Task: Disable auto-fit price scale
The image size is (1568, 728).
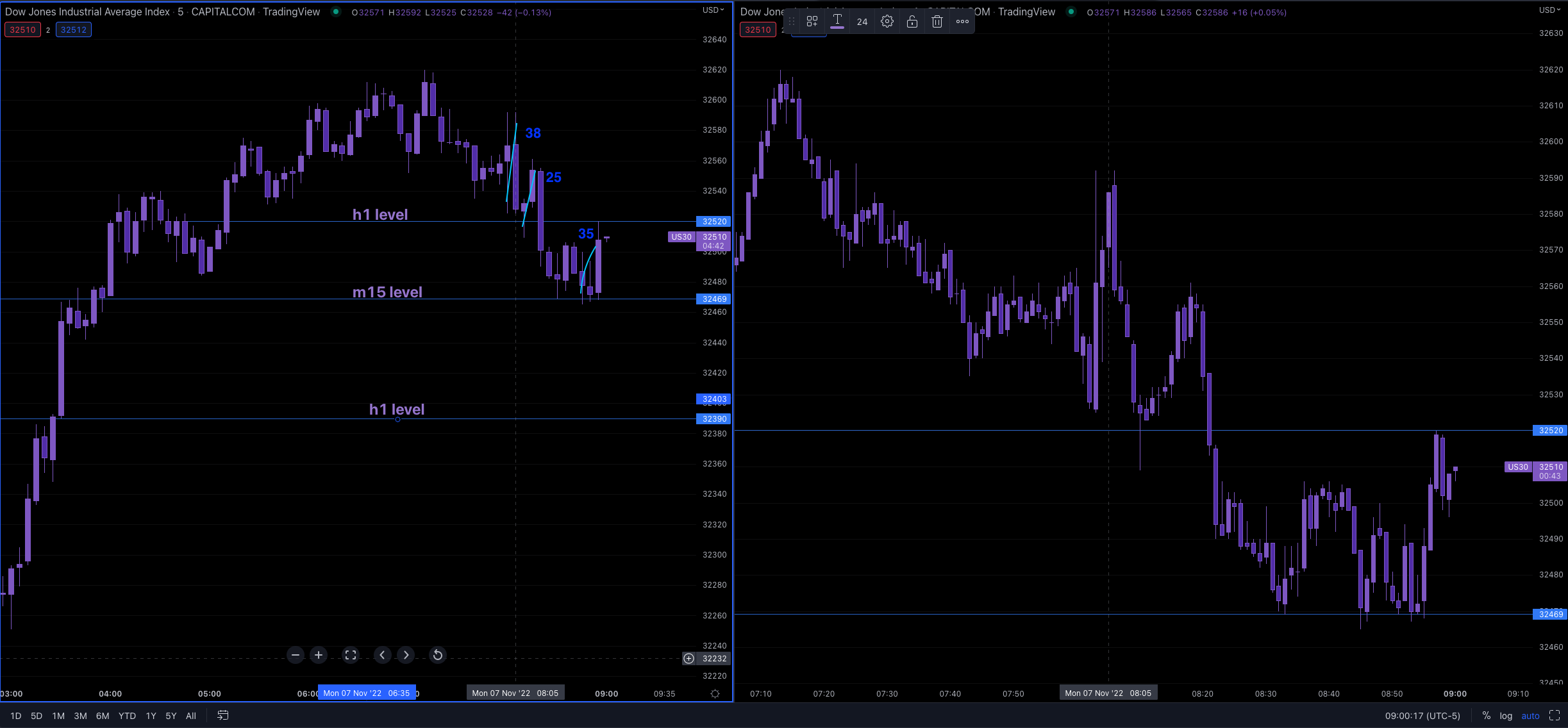Action: (1531, 716)
